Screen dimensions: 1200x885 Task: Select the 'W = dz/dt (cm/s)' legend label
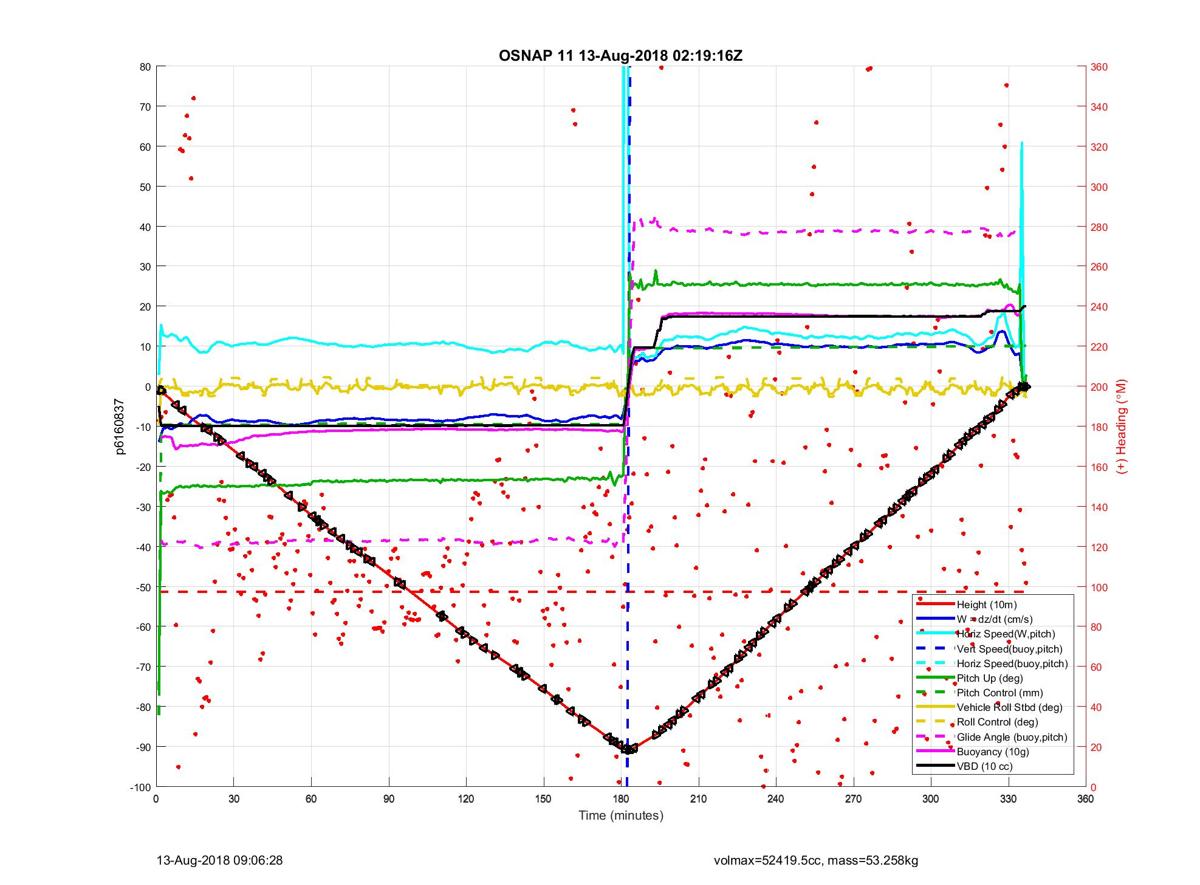997,620
